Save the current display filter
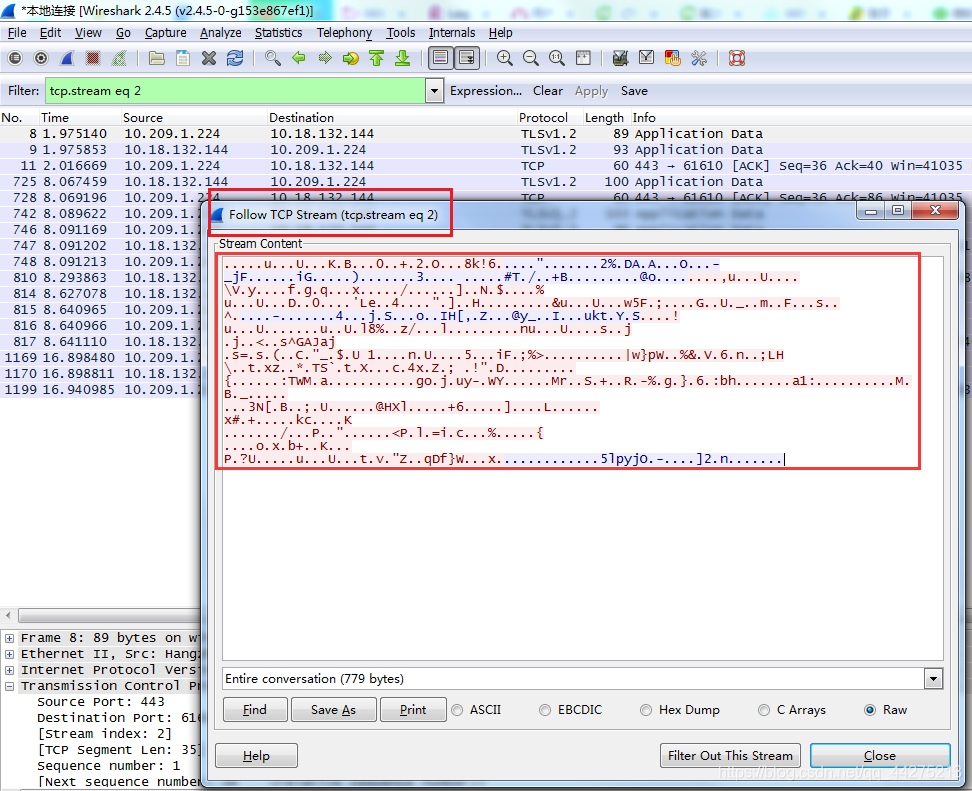Screen dimensions: 972x791 pos(634,91)
